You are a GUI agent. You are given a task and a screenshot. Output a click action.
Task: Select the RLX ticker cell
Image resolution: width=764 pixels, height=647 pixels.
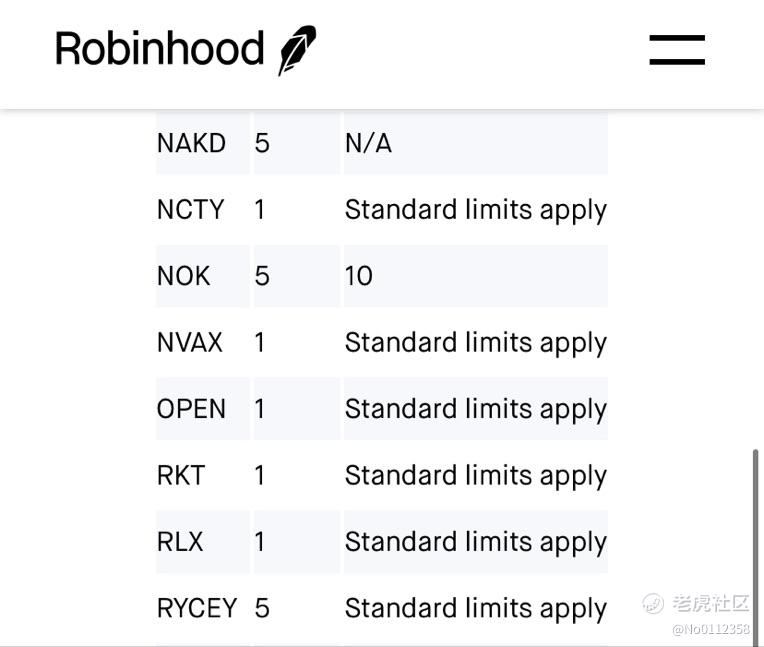(203, 541)
